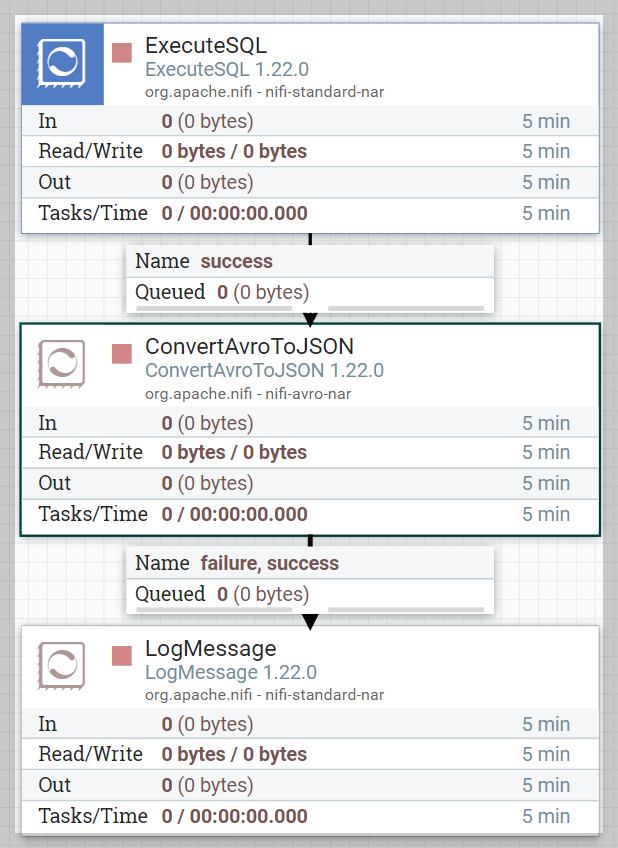This screenshot has width=618, height=848.
Task: Click the queue count bar of the success connection
Action: click(214, 309)
